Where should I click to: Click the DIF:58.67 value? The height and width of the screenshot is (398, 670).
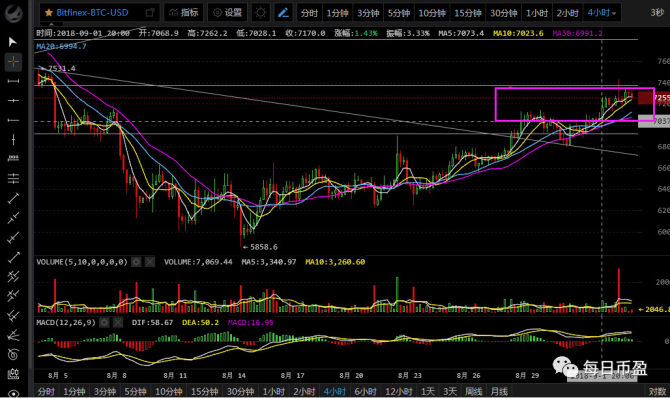152,322
